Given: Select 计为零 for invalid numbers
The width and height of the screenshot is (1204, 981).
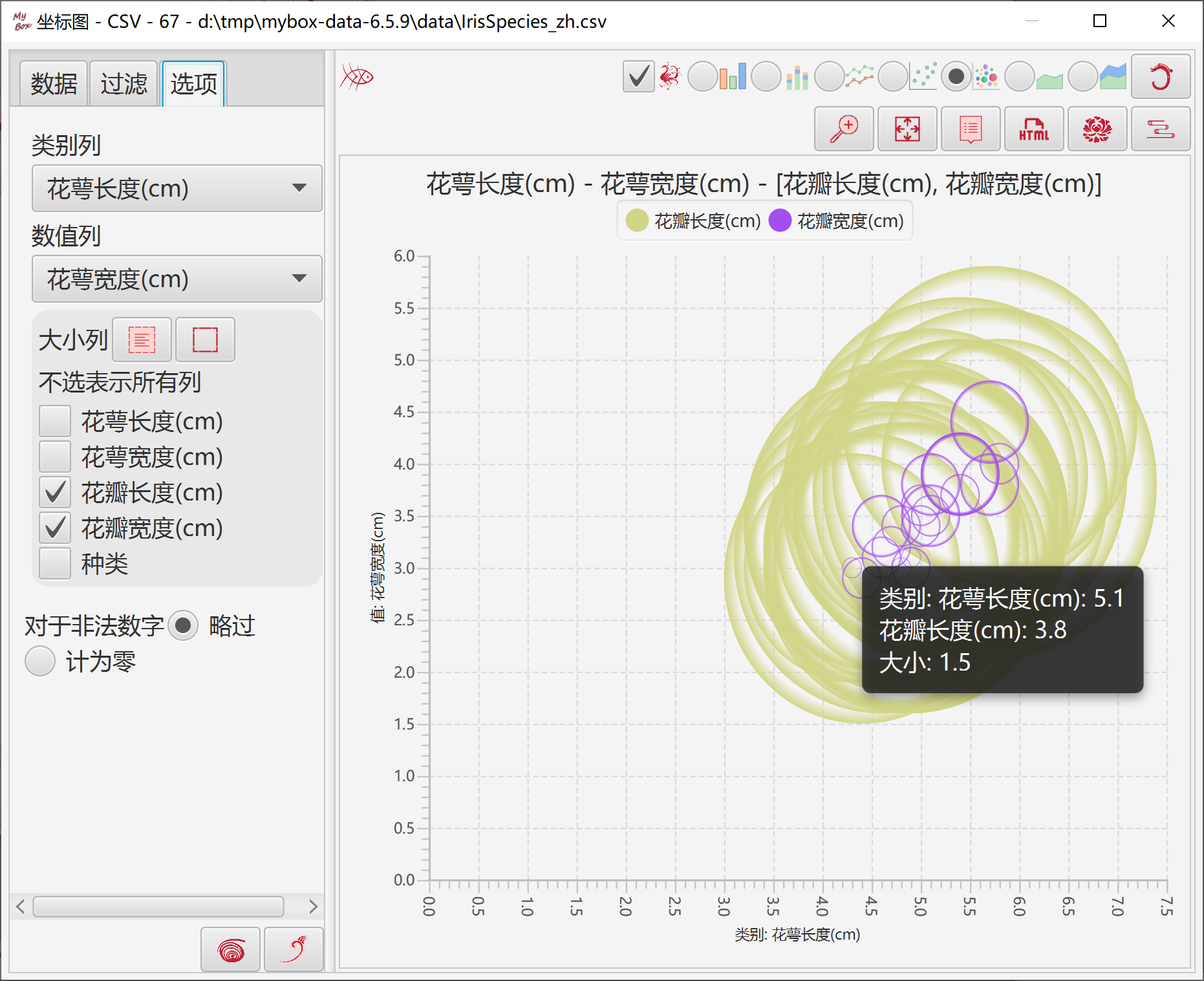Looking at the screenshot, I should (40, 661).
